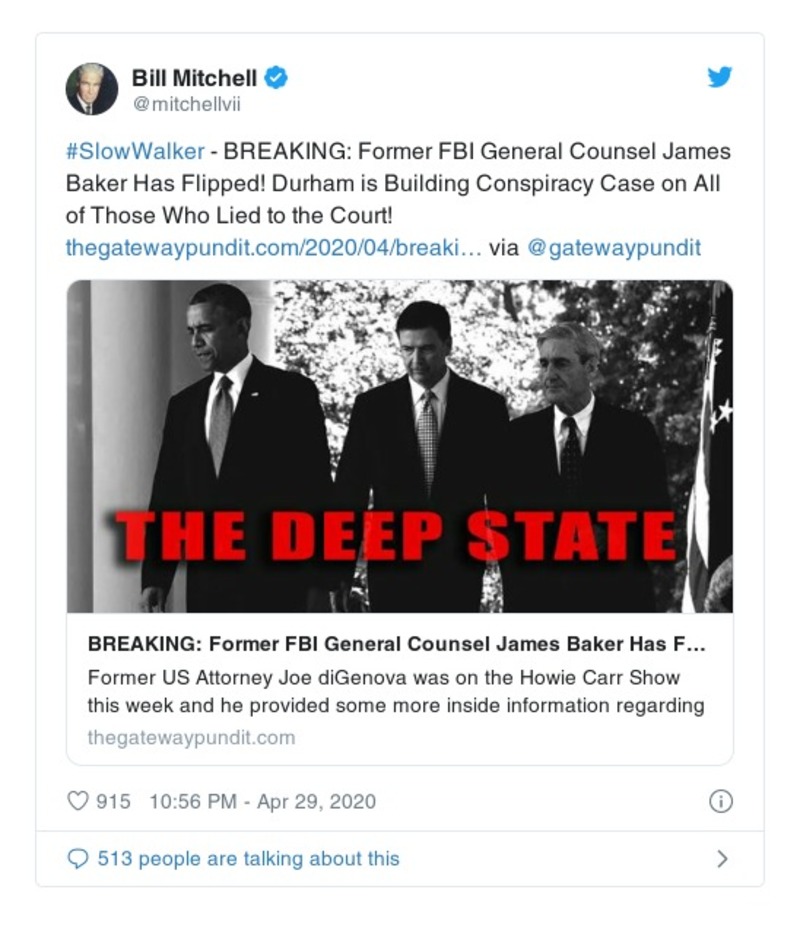Expand conversation with the right chevron arrow
800x934 pixels.
click(x=722, y=858)
